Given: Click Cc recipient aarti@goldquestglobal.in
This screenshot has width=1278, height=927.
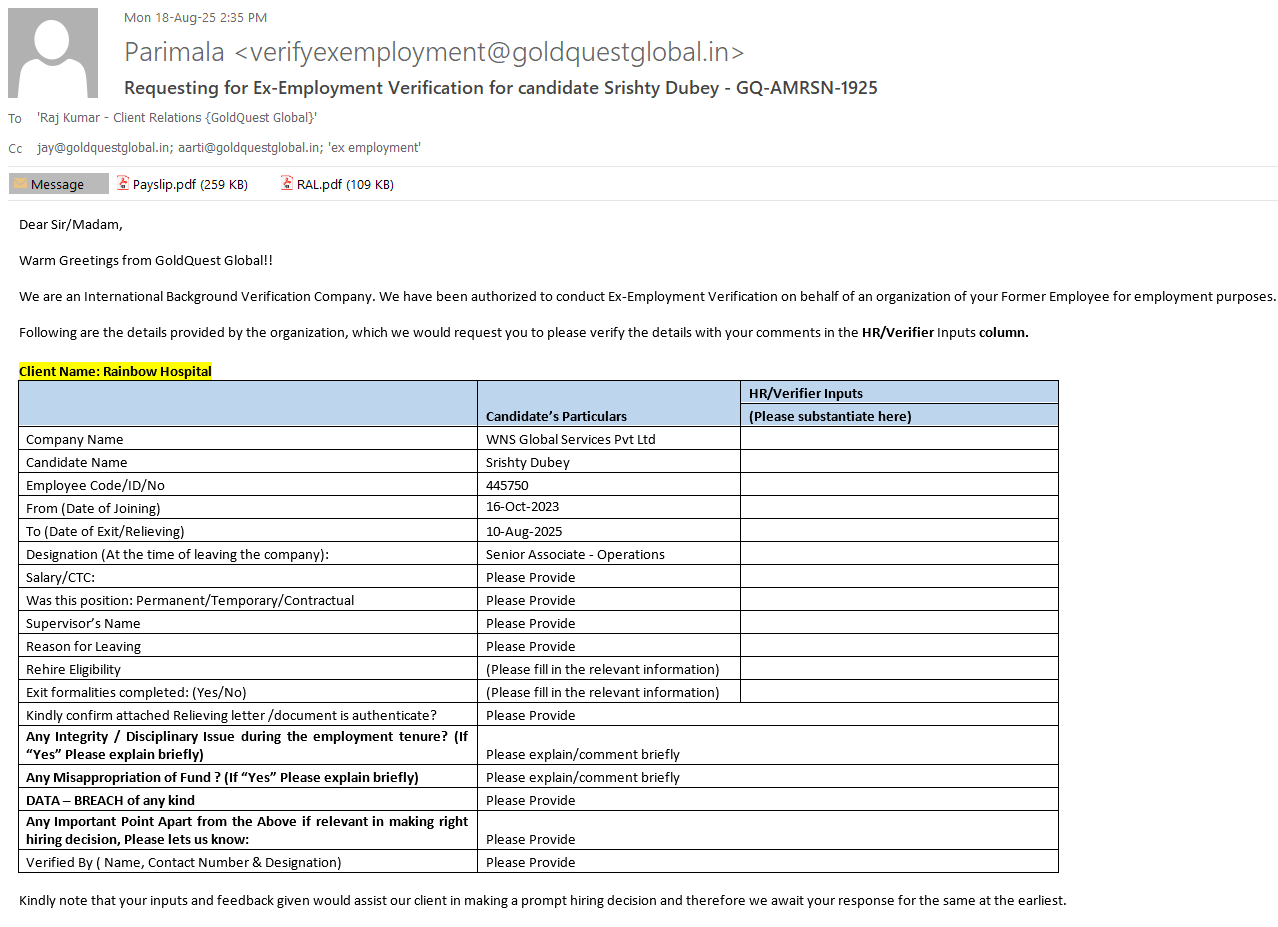Looking at the screenshot, I should pyautogui.click(x=249, y=148).
